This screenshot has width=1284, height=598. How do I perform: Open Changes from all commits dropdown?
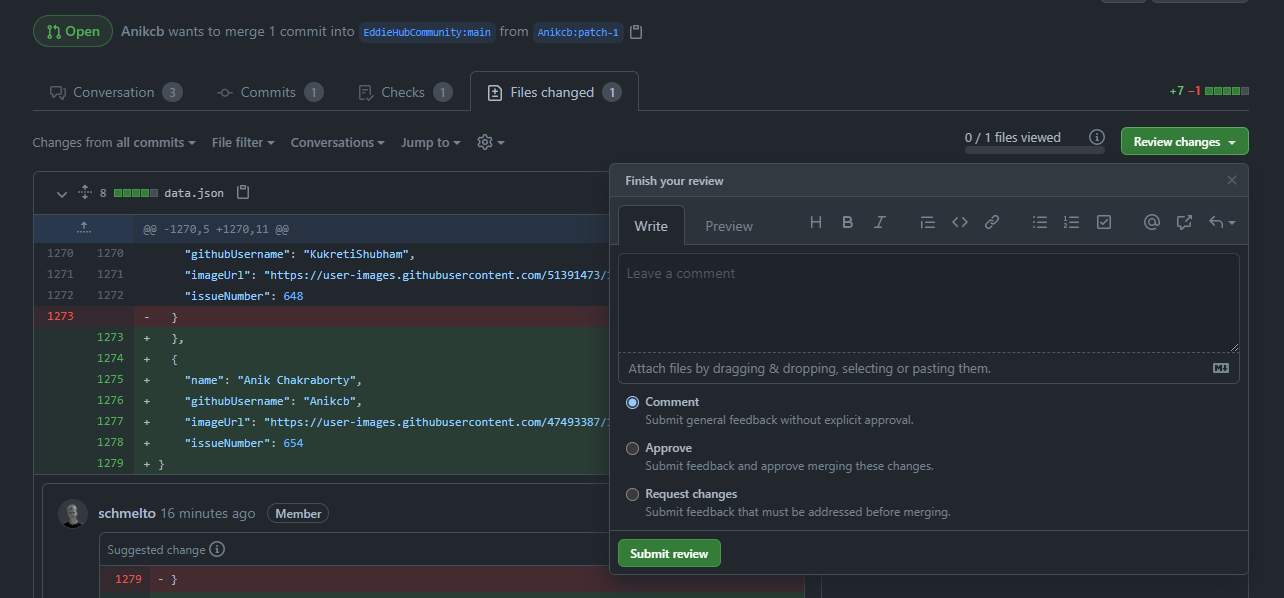[114, 143]
